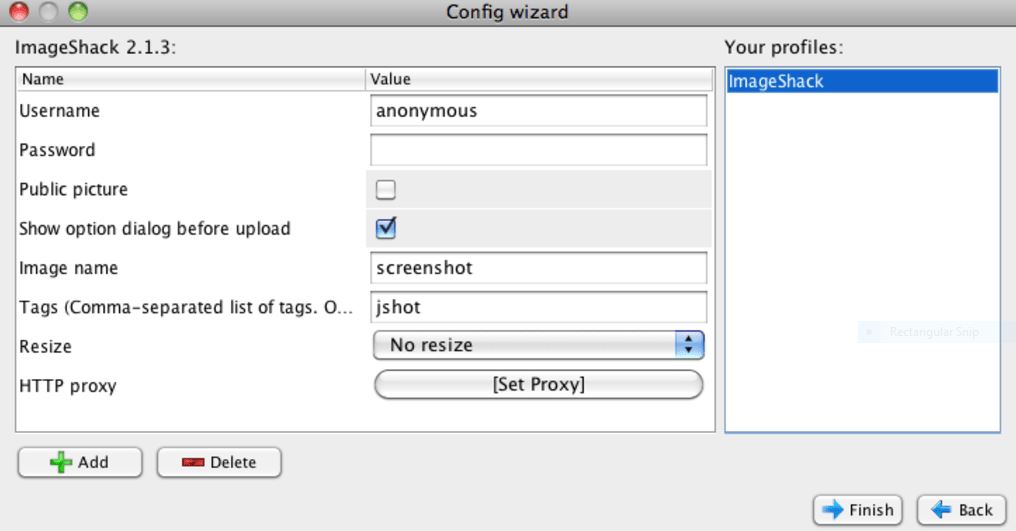This screenshot has height=531, width=1016.
Task: Click the Tags field containing jshot
Action: pyautogui.click(x=538, y=307)
